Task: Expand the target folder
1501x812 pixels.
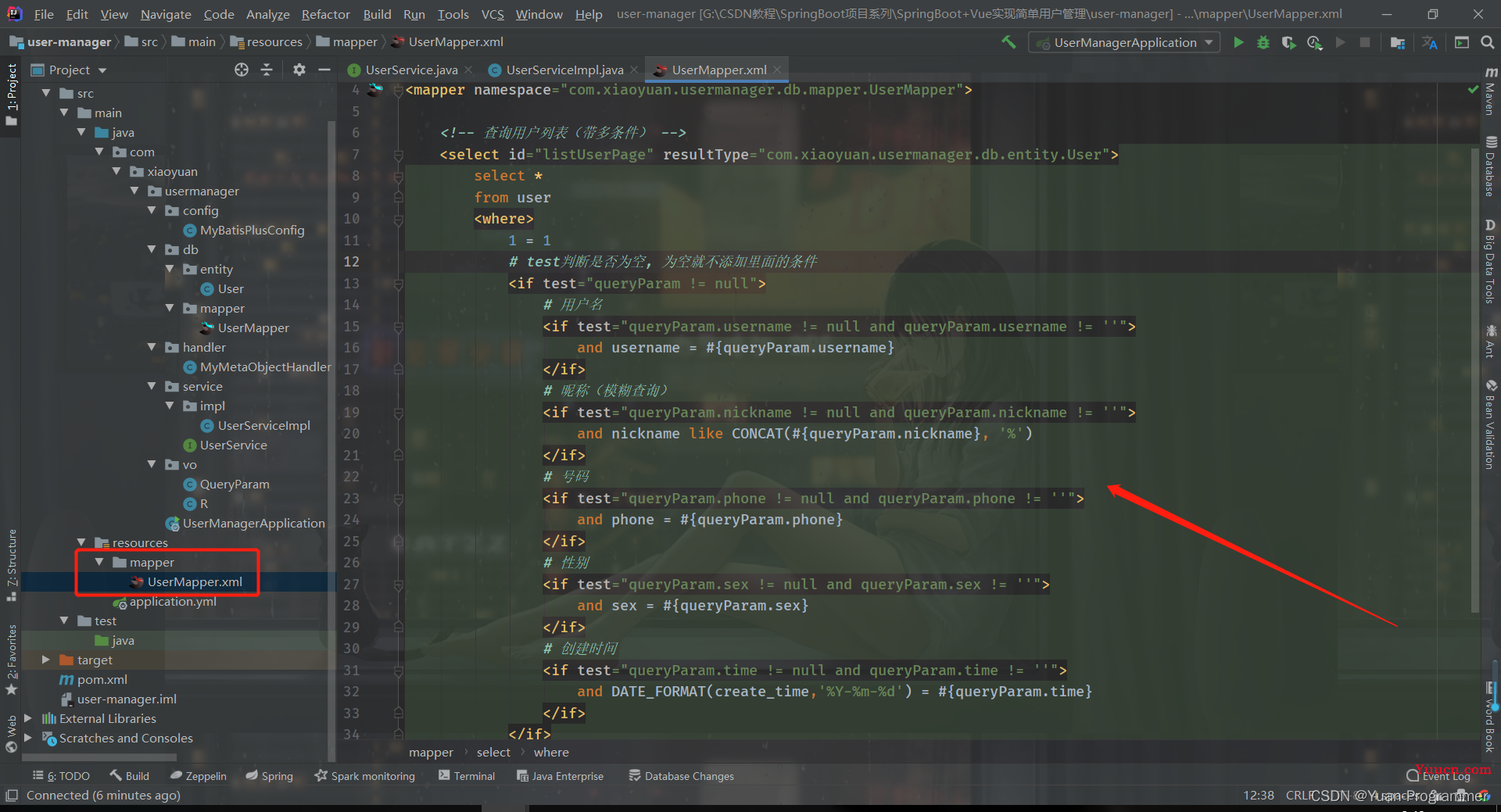Action: coord(46,660)
